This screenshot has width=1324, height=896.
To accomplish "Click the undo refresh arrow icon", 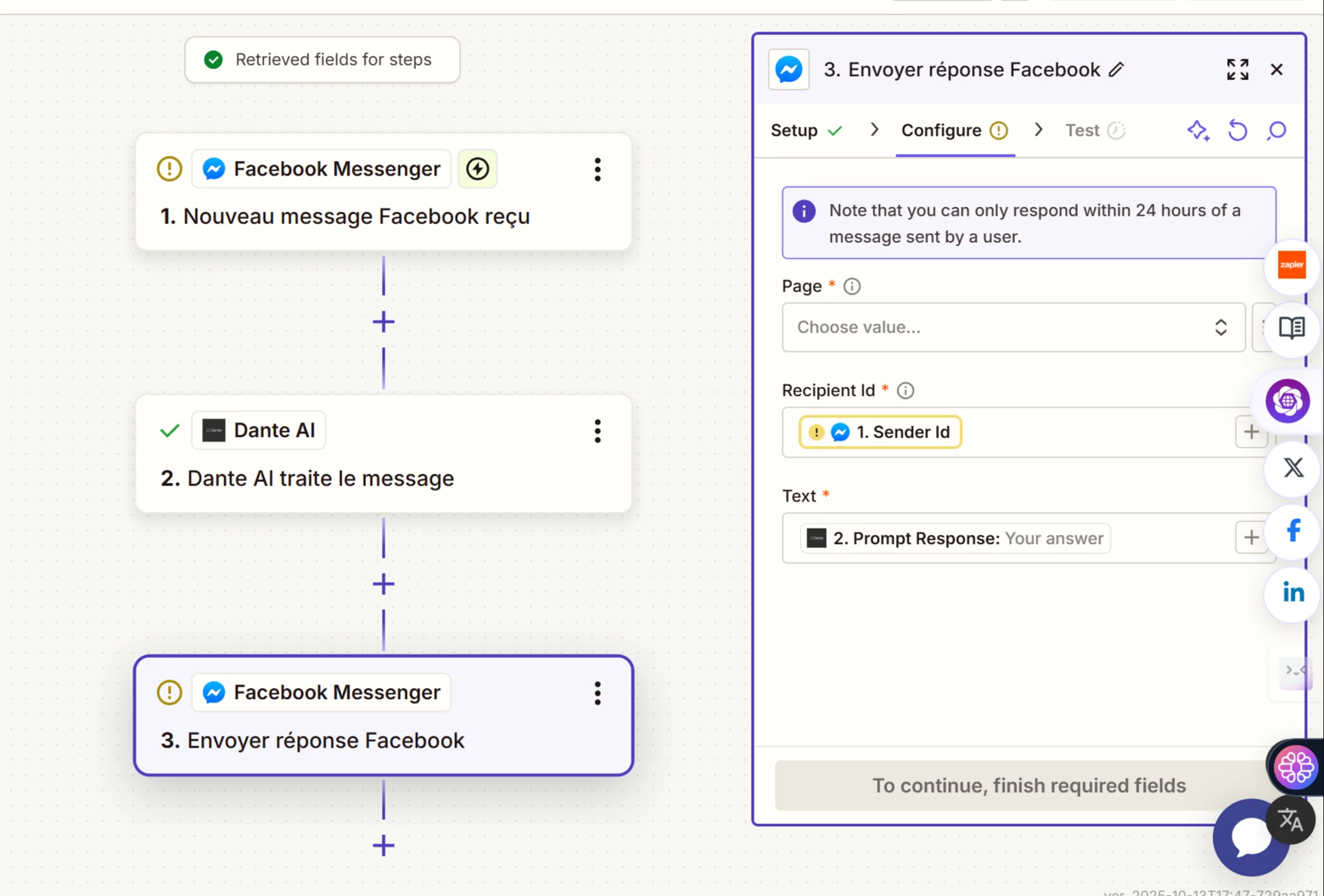I will (x=1237, y=131).
